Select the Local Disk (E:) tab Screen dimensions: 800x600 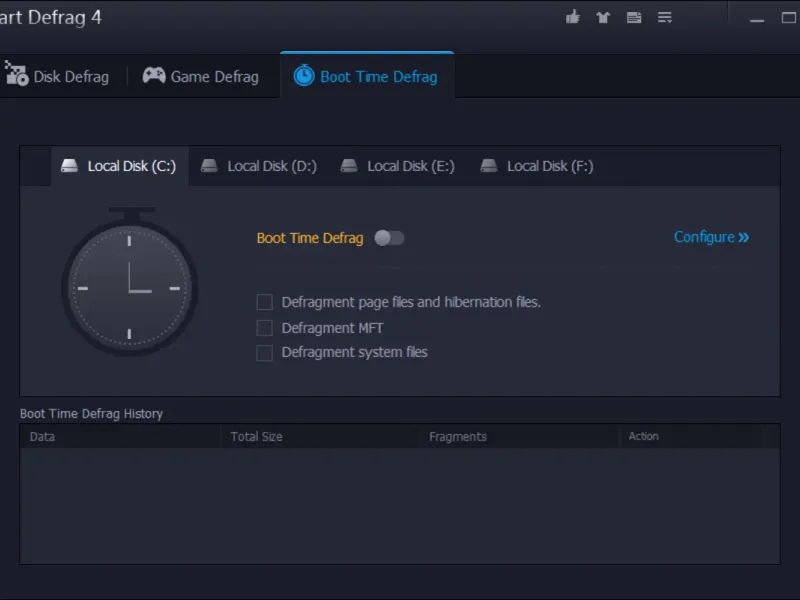point(397,166)
